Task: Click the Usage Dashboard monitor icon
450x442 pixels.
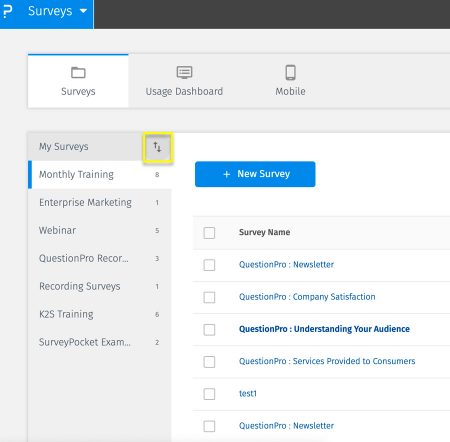Action: [184, 72]
